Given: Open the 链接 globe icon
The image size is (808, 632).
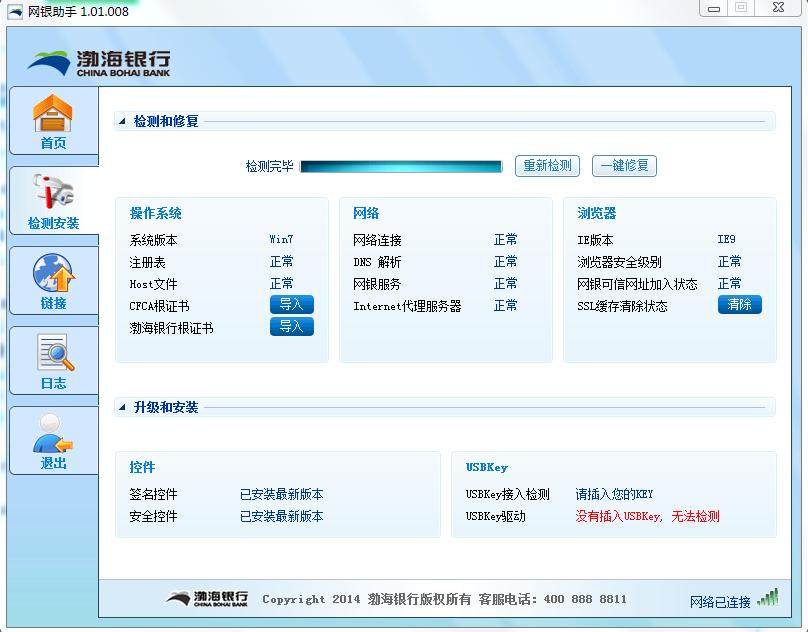Looking at the screenshot, I should (54, 272).
